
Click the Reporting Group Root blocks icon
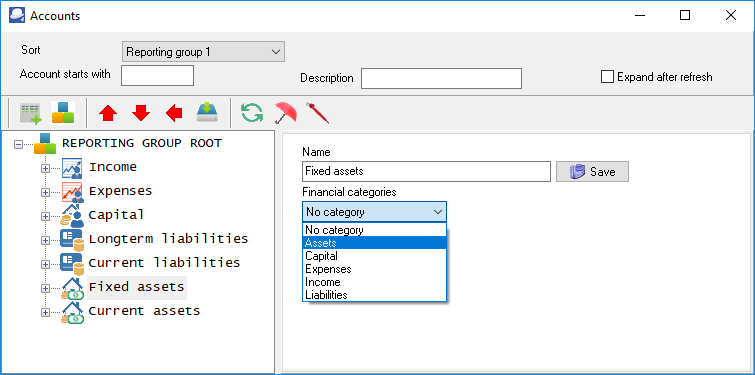45,143
